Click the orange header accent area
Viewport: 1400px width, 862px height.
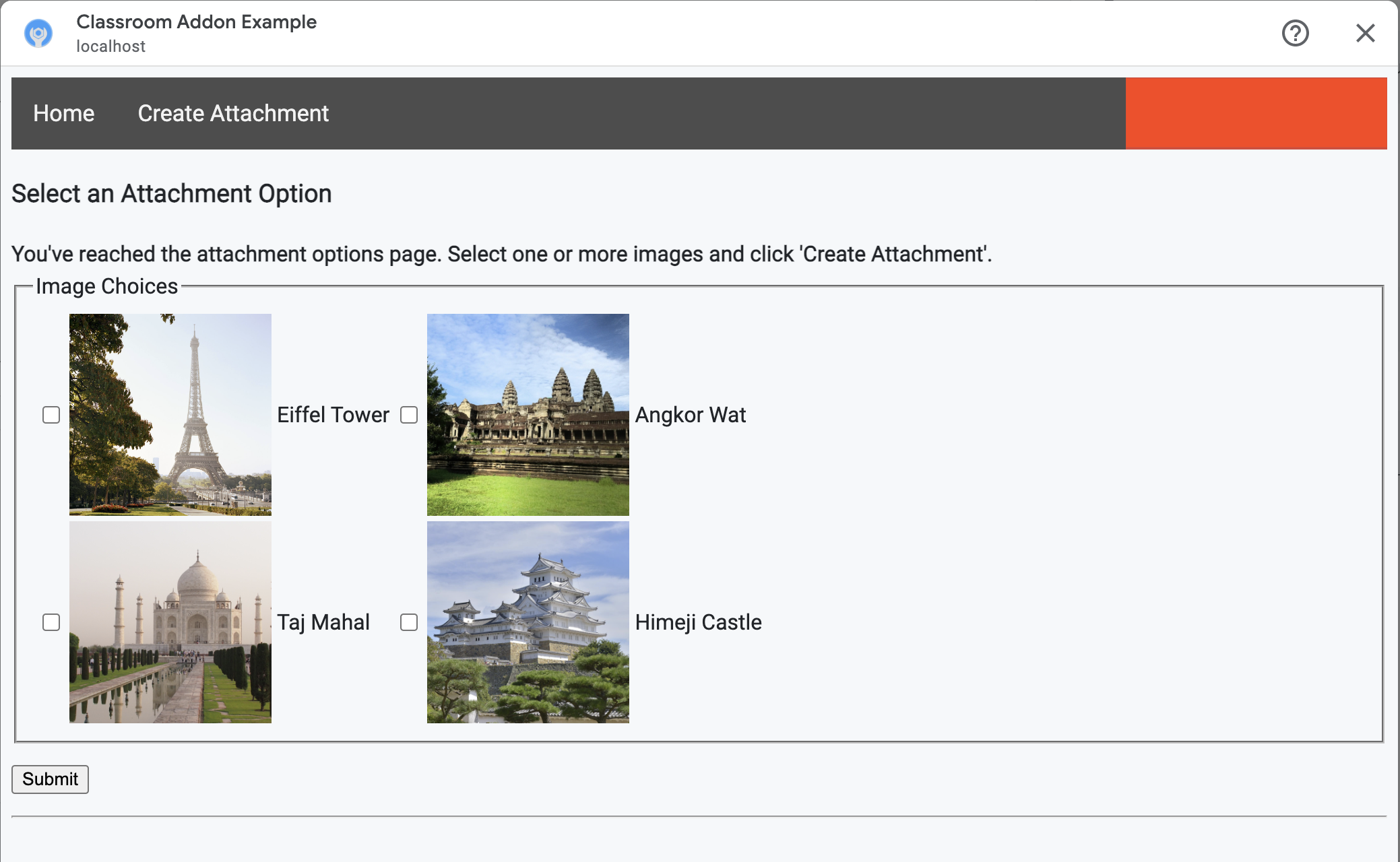coord(1259,113)
